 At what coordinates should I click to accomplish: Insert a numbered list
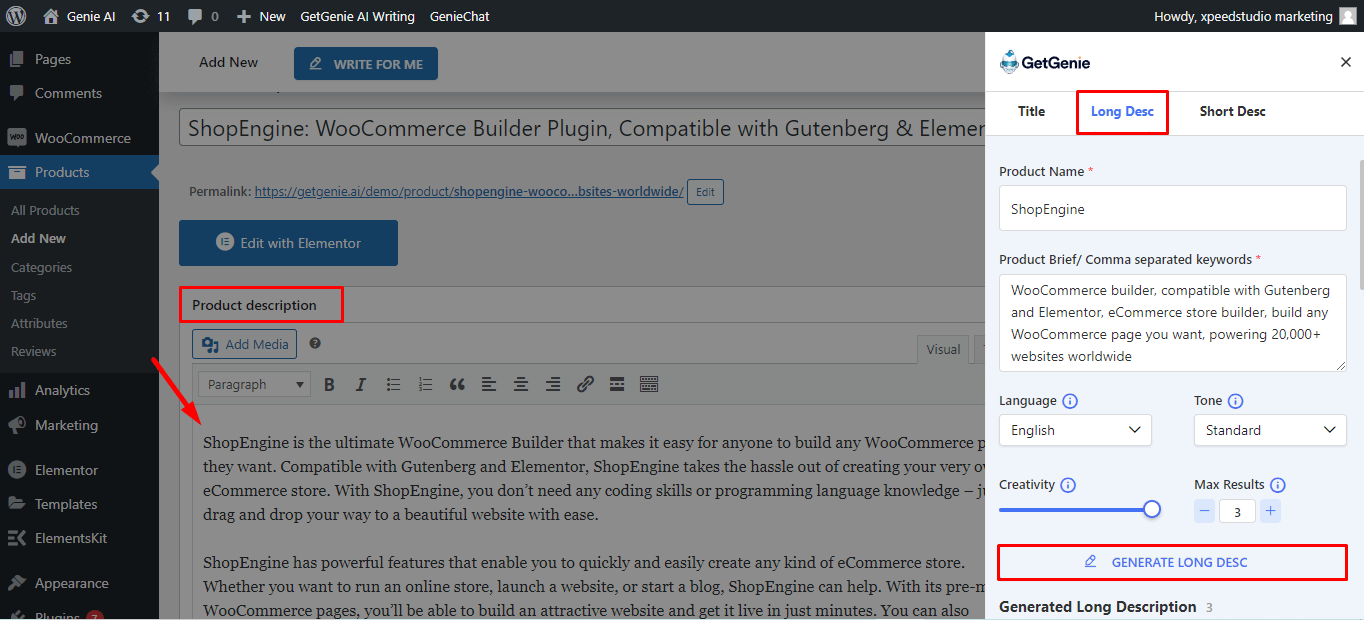coord(425,384)
